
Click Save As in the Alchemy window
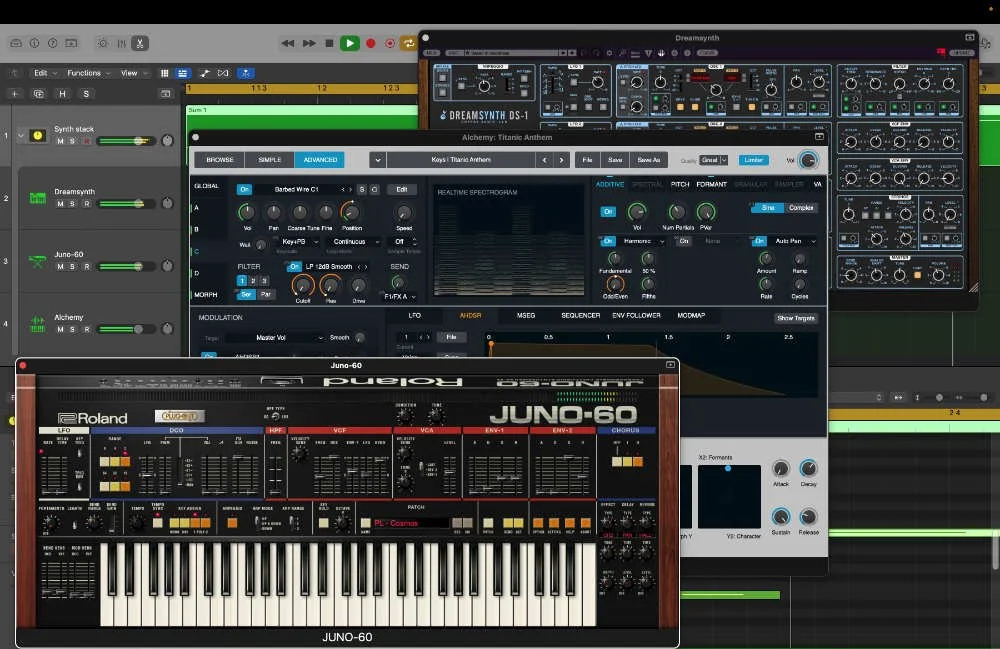pos(650,159)
